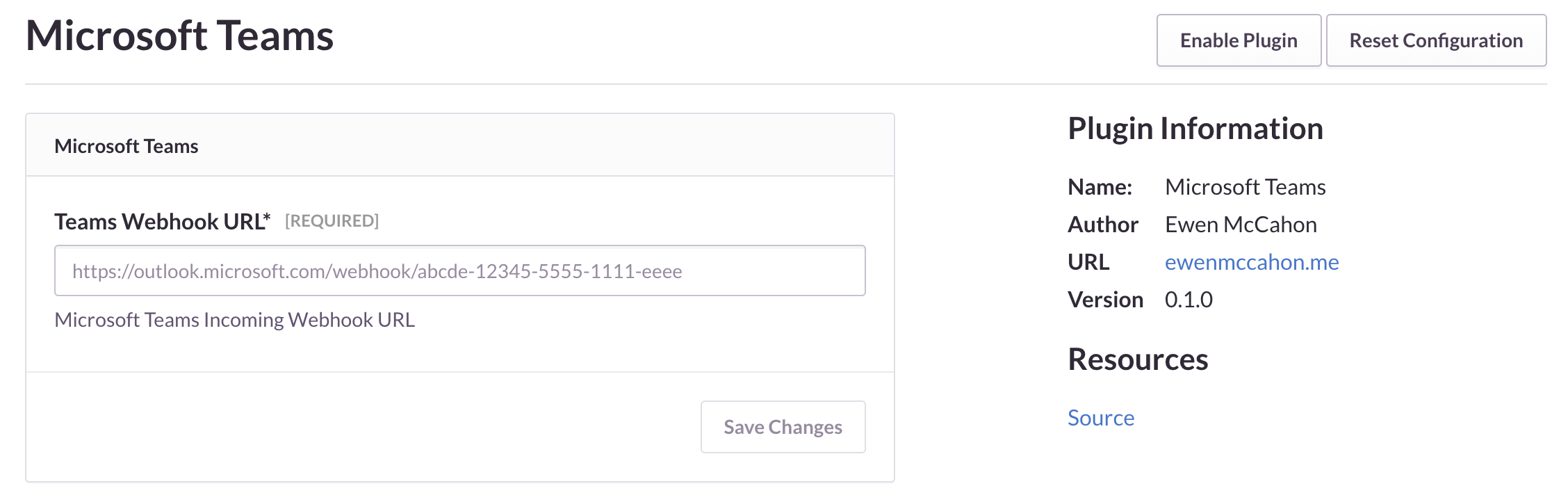Click the Name: label in plugin info
The image size is (1568, 502).
pos(1100,187)
